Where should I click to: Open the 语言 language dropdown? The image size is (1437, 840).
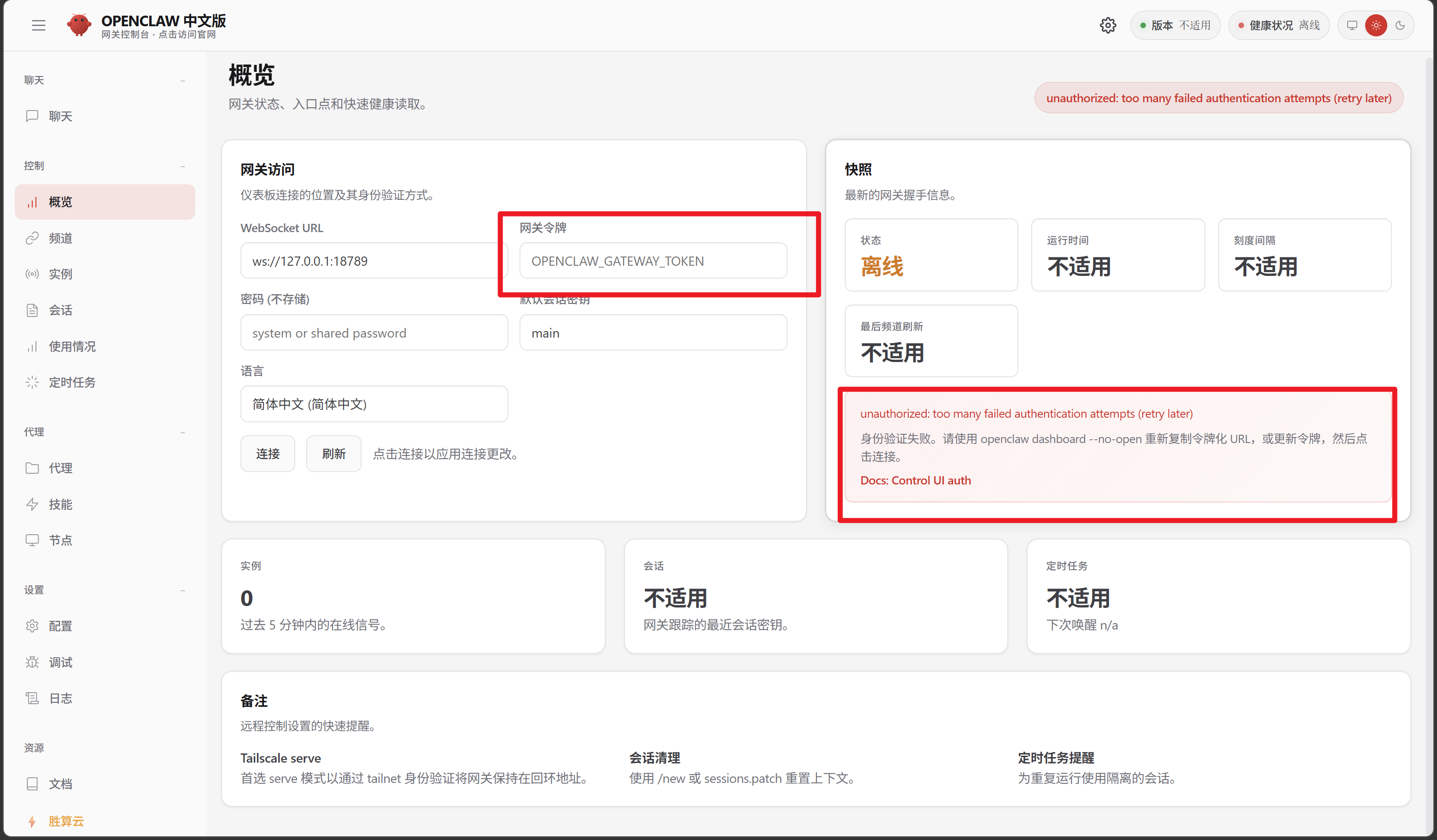tap(374, 404)
